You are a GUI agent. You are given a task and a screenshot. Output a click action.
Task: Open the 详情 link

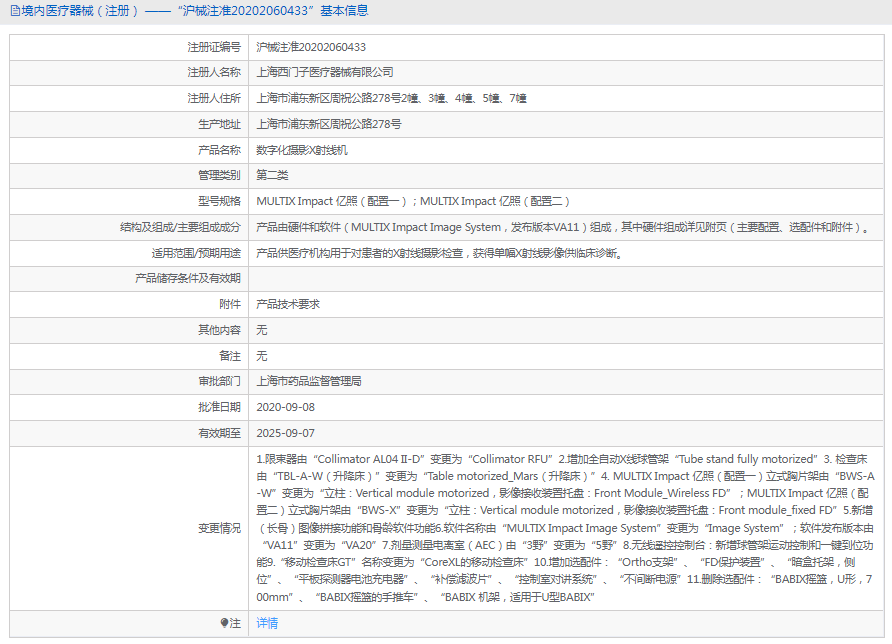(269, 623)
